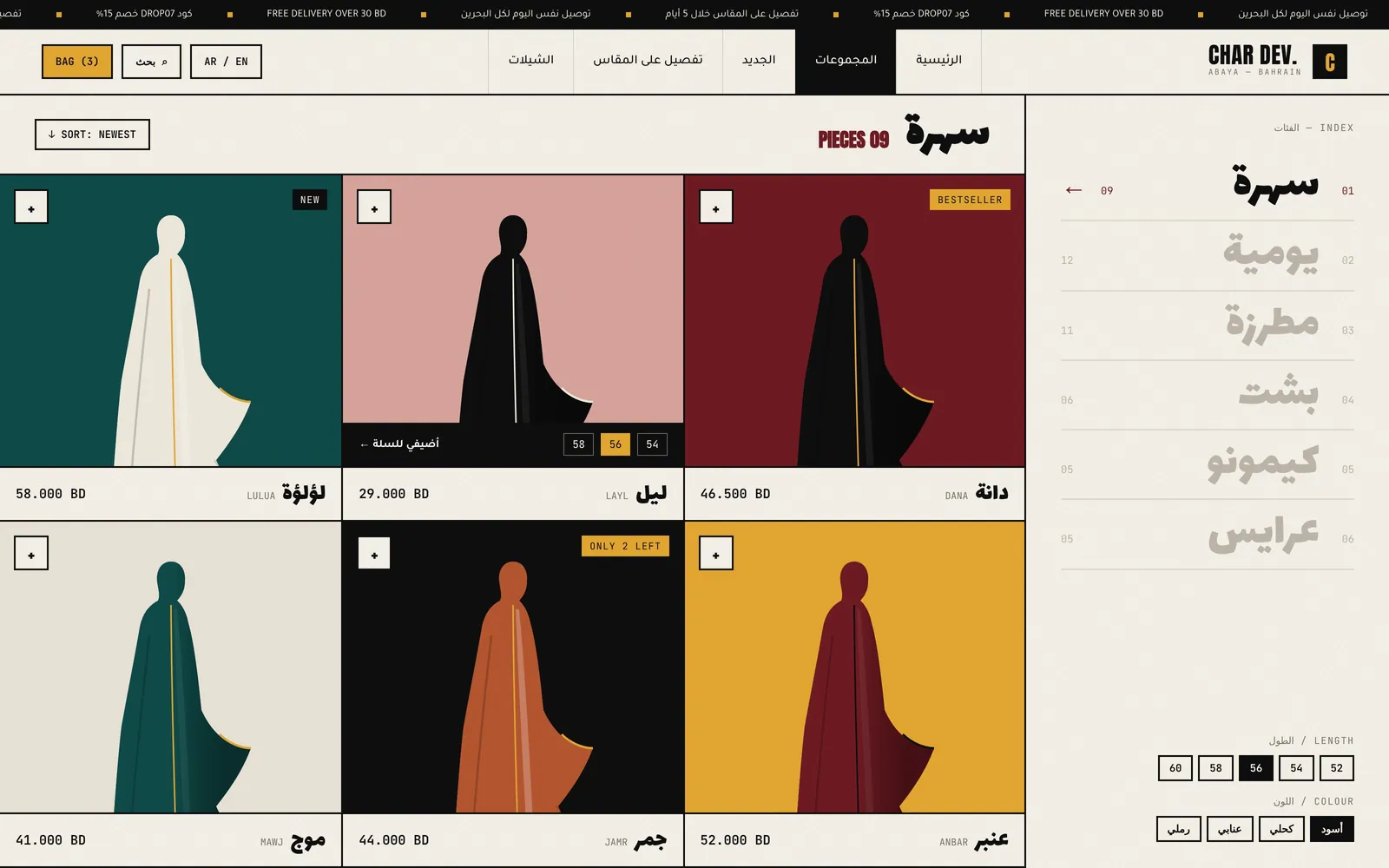1389x868 pixels.
Task: Open يومية category in index
Action: tap(1207, 256)
